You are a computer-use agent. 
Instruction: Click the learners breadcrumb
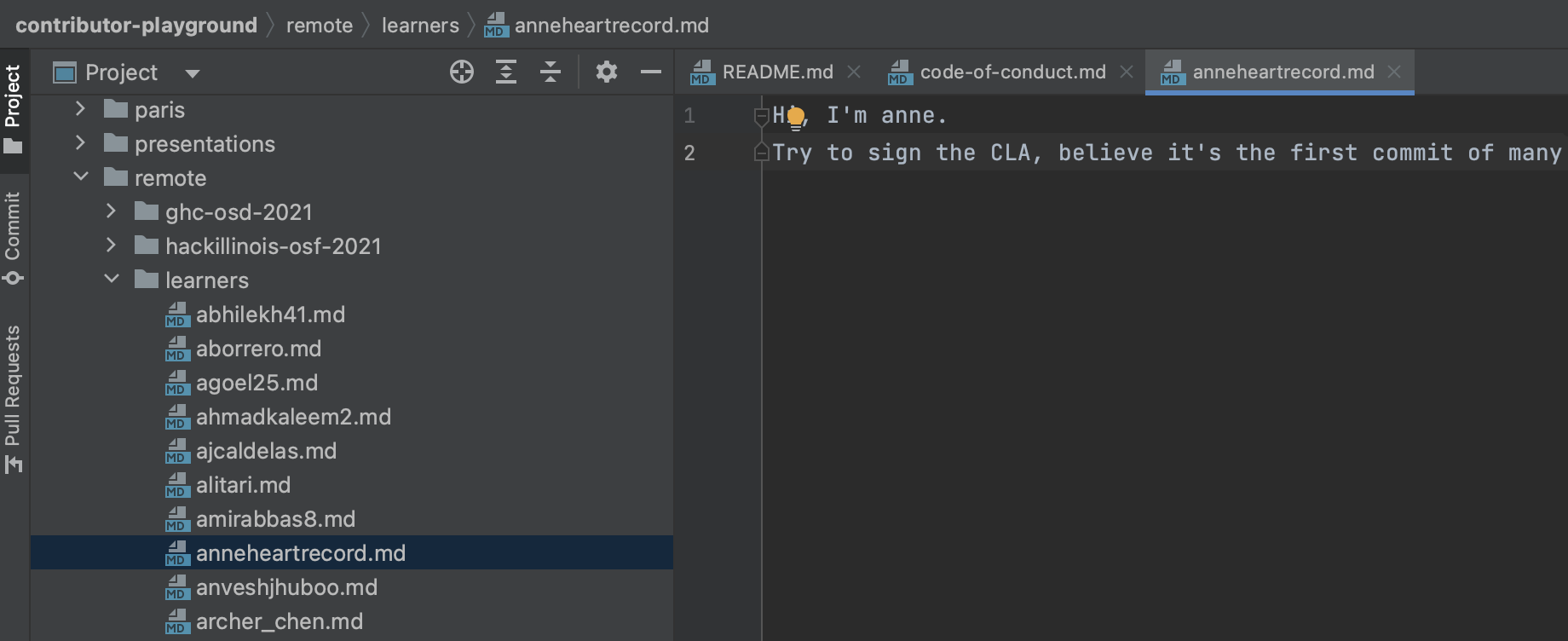click(420, 26)
